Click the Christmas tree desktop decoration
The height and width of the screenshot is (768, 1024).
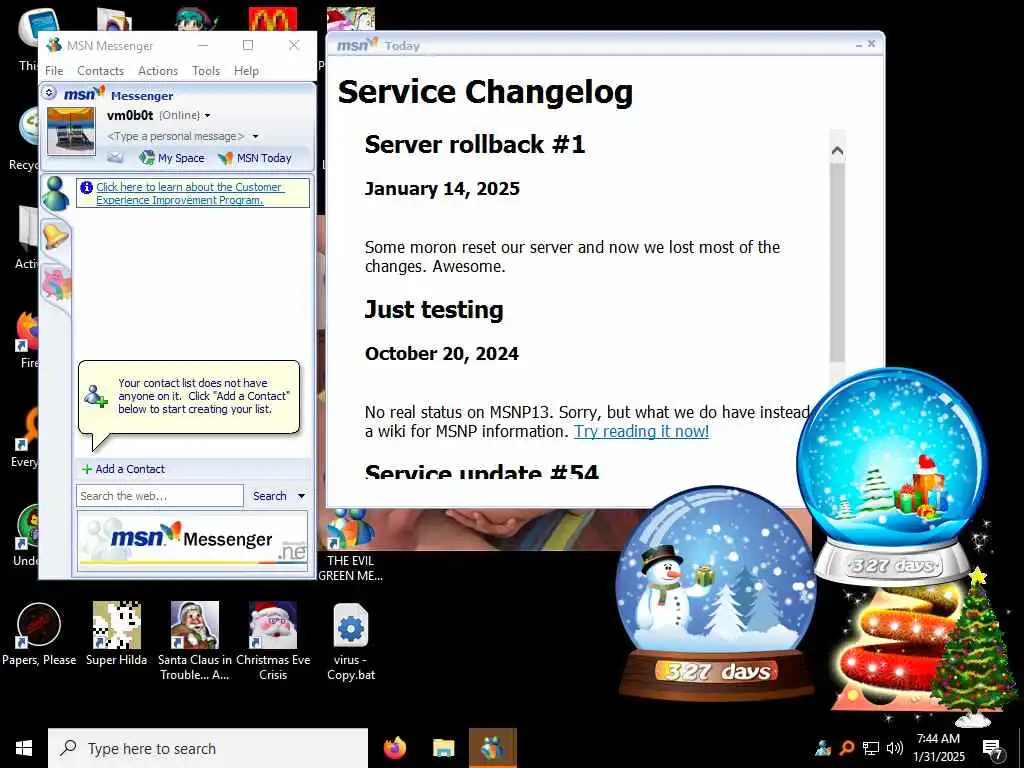coord(975,647)
